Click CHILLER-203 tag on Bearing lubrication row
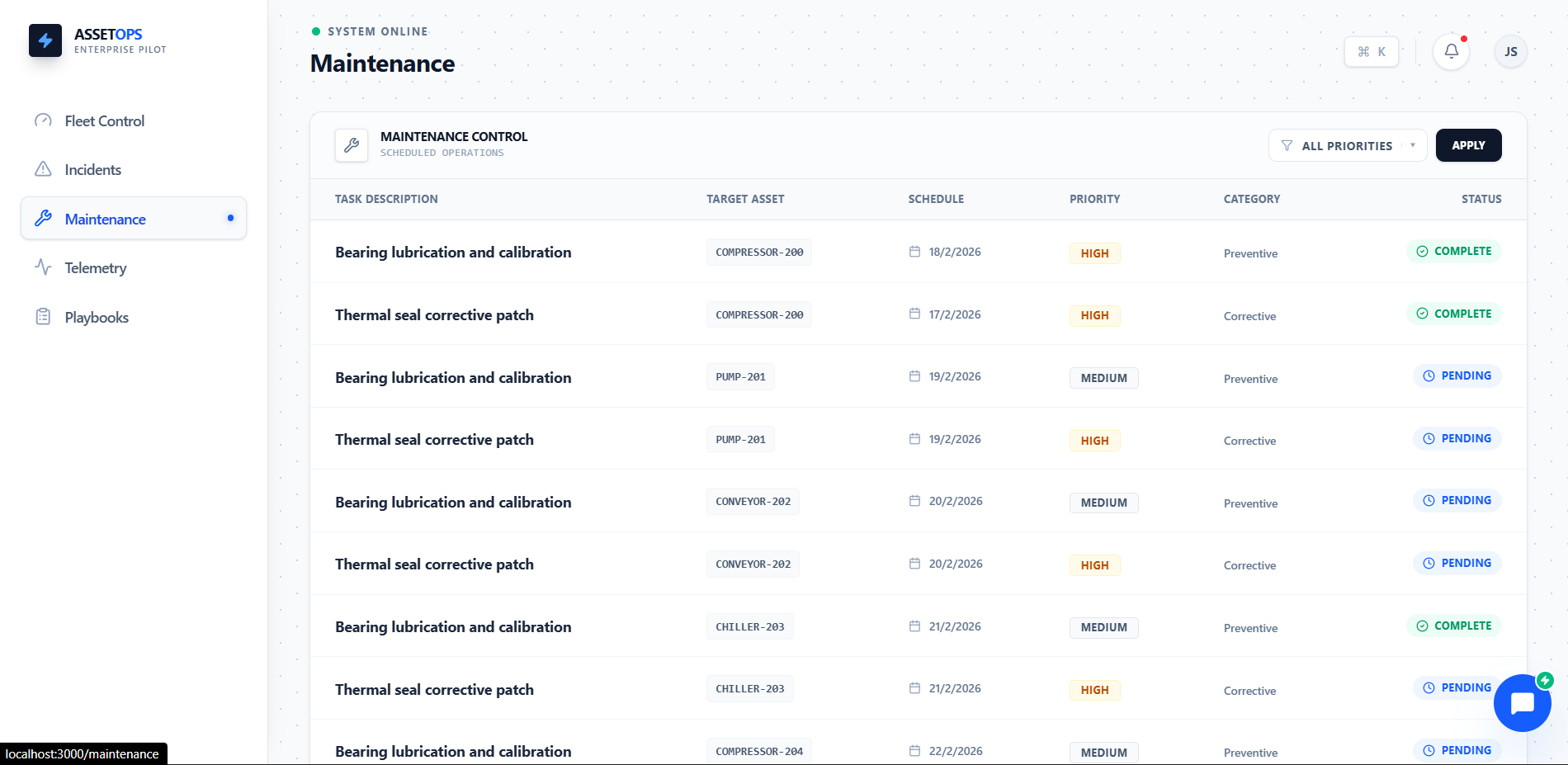Viewport: 1568px width, 765px height. 750,627
